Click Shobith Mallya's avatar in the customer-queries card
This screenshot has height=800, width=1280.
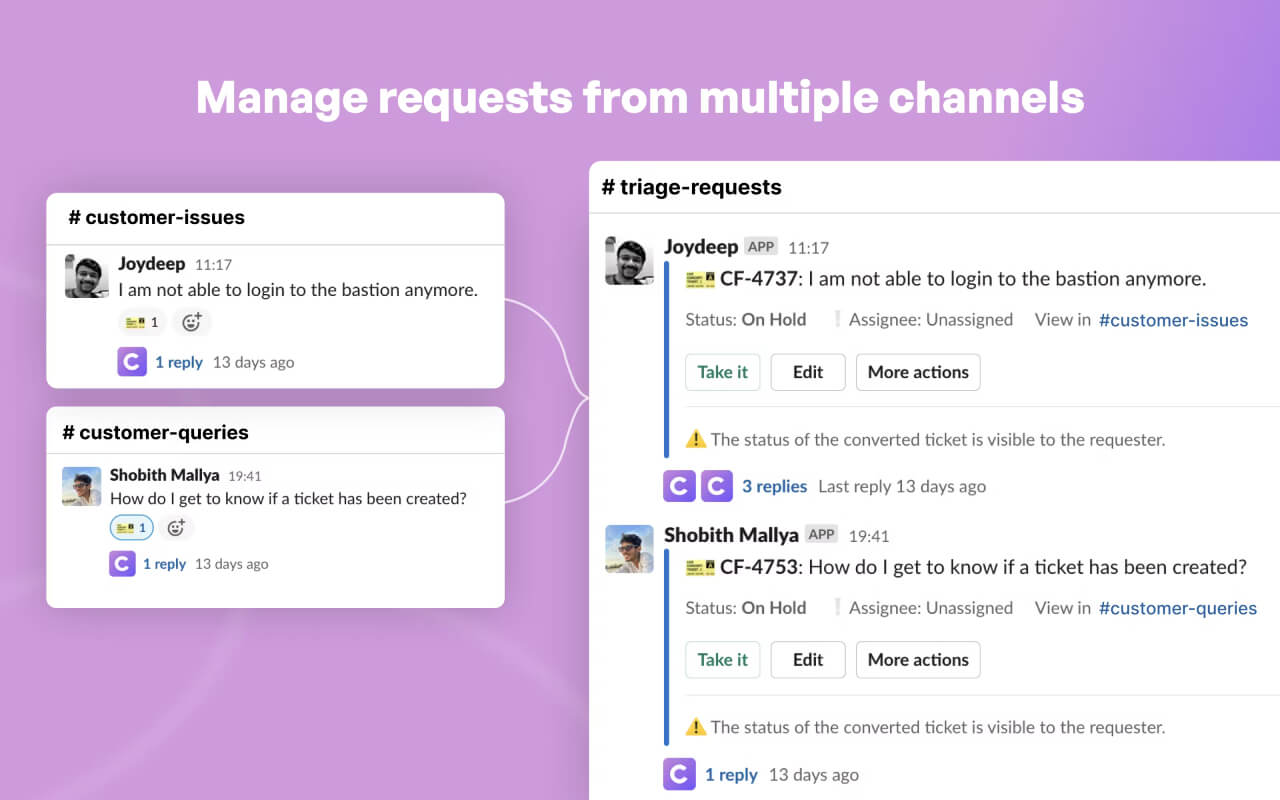(82, 486)
